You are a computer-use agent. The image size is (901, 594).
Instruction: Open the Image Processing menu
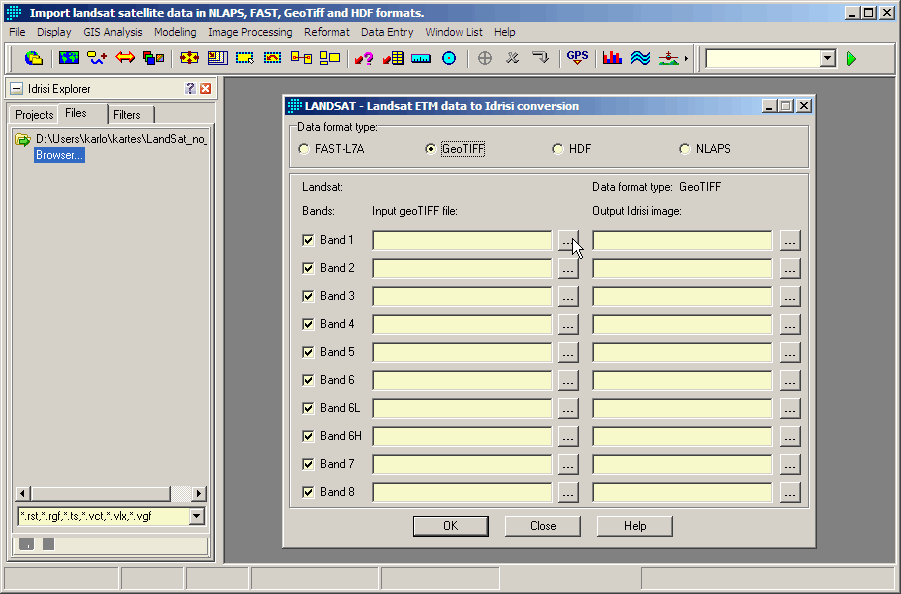(x=250, y=32)
